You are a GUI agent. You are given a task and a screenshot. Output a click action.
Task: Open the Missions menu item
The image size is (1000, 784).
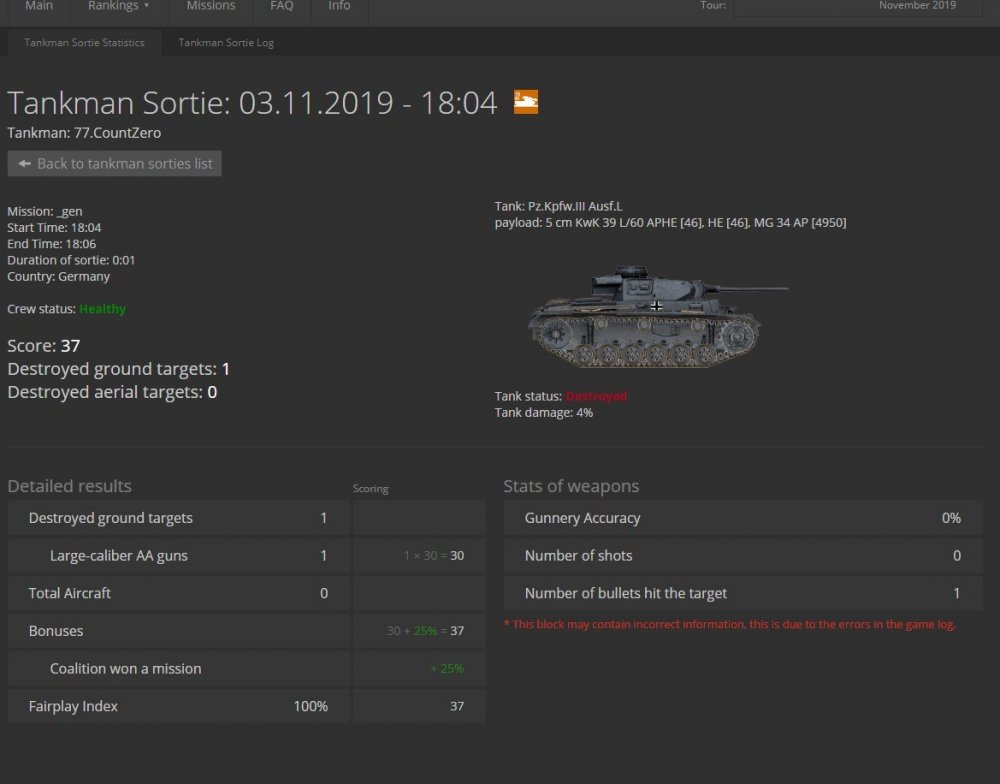pyautogui.click(x=211, y=6)
